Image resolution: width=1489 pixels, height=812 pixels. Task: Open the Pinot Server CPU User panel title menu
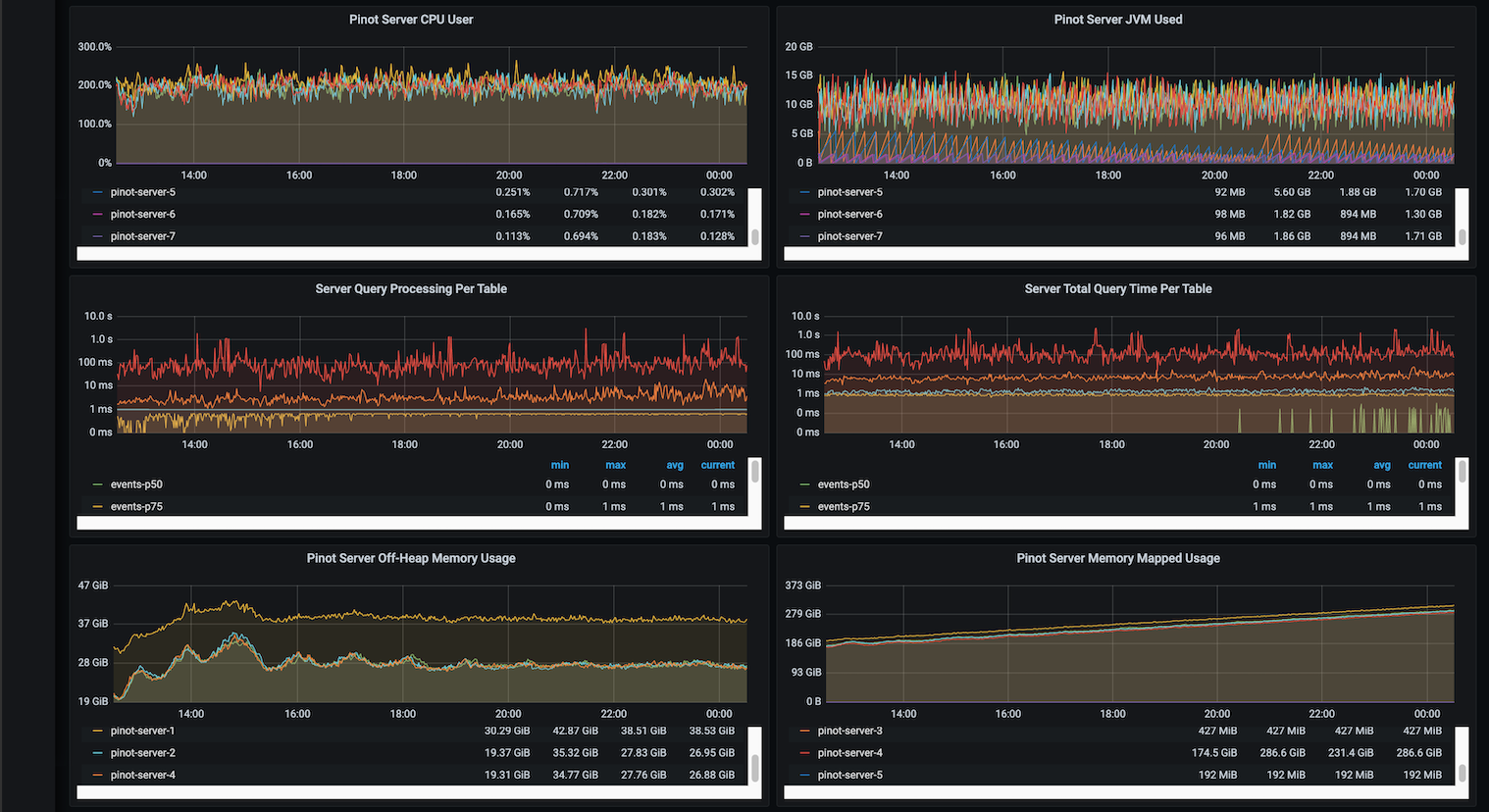click(x=411, y=20)
